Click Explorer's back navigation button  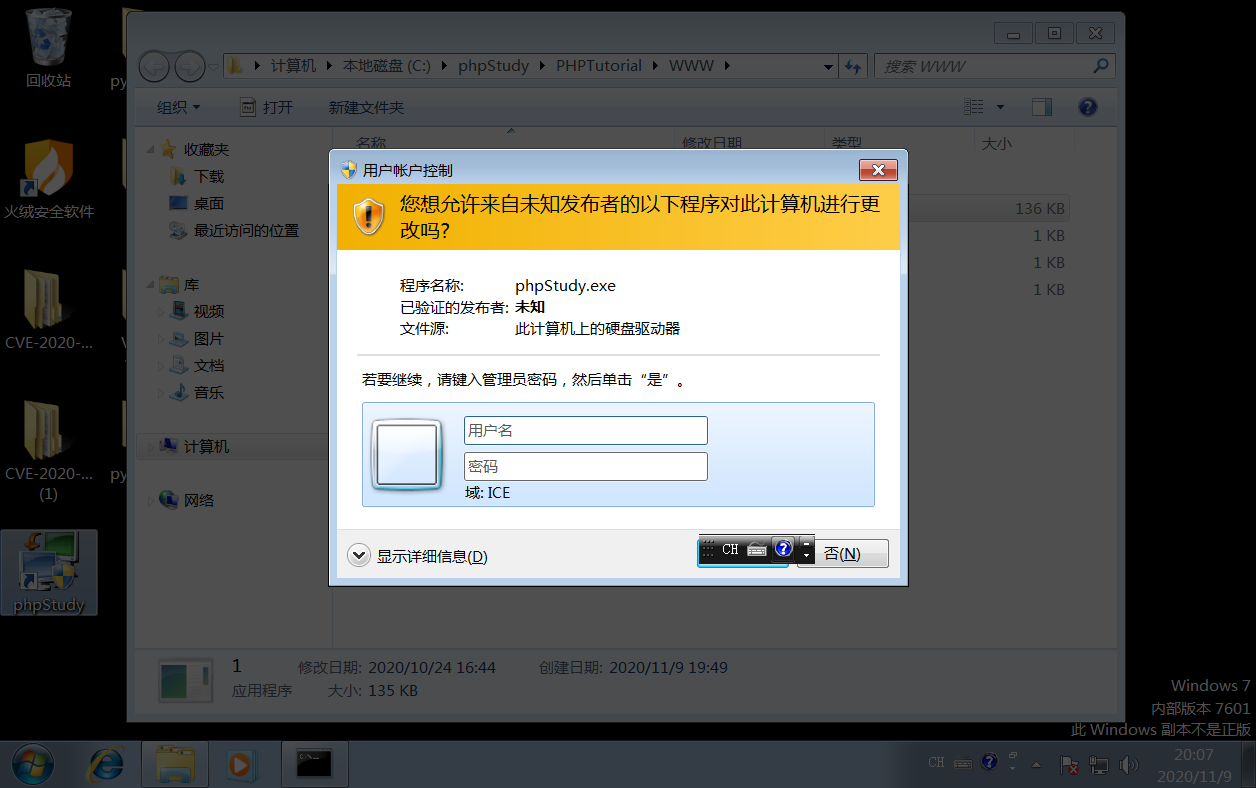pyautogui.click(x=154, y=67)
